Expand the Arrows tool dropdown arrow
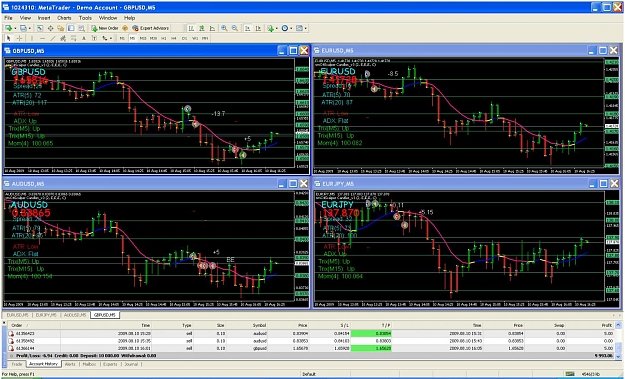Viewport: 625px width, 379px height. tap(111, 38)
